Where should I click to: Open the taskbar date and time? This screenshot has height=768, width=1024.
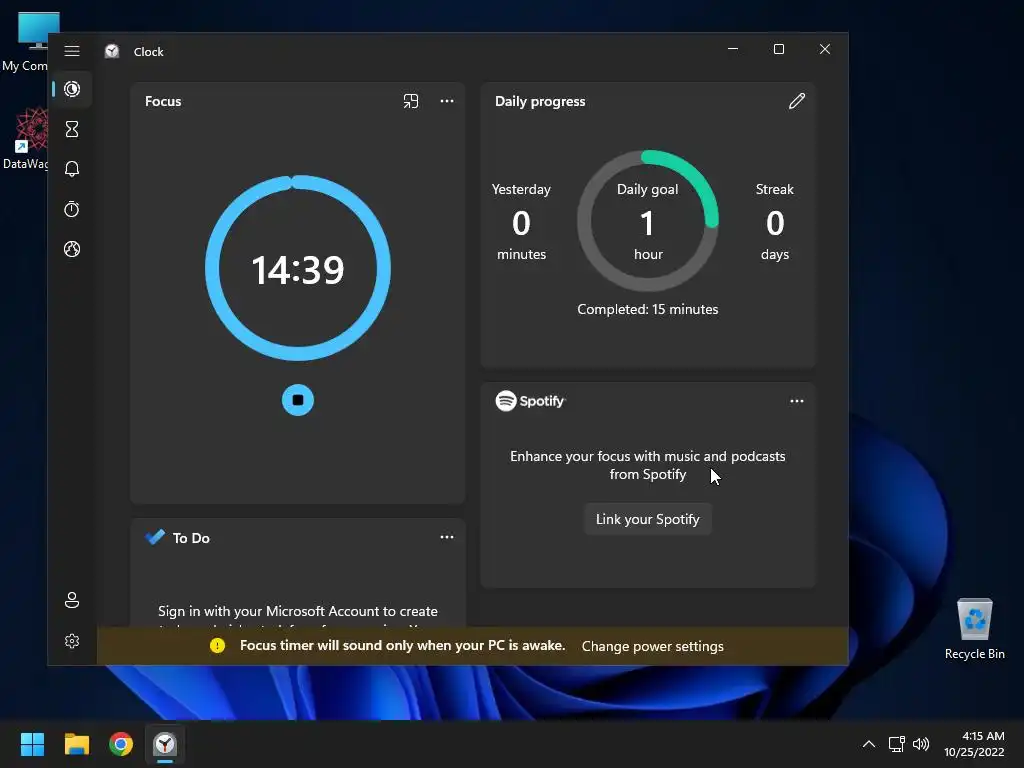pos(974,744)
